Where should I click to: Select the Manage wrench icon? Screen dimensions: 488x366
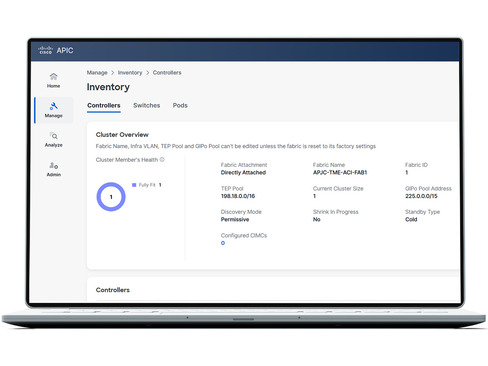coord(53,106)
